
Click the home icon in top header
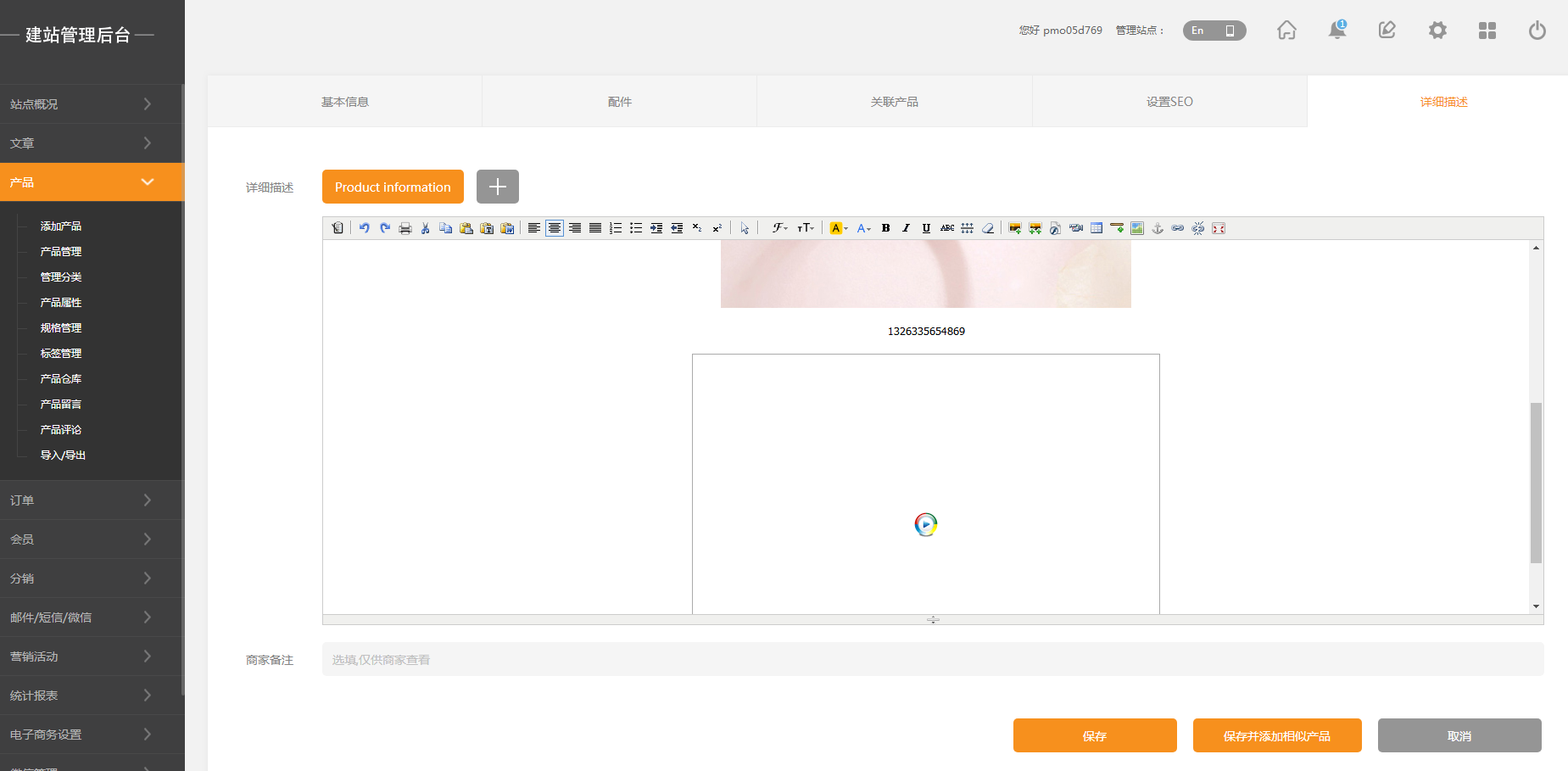coord(1286,31)
